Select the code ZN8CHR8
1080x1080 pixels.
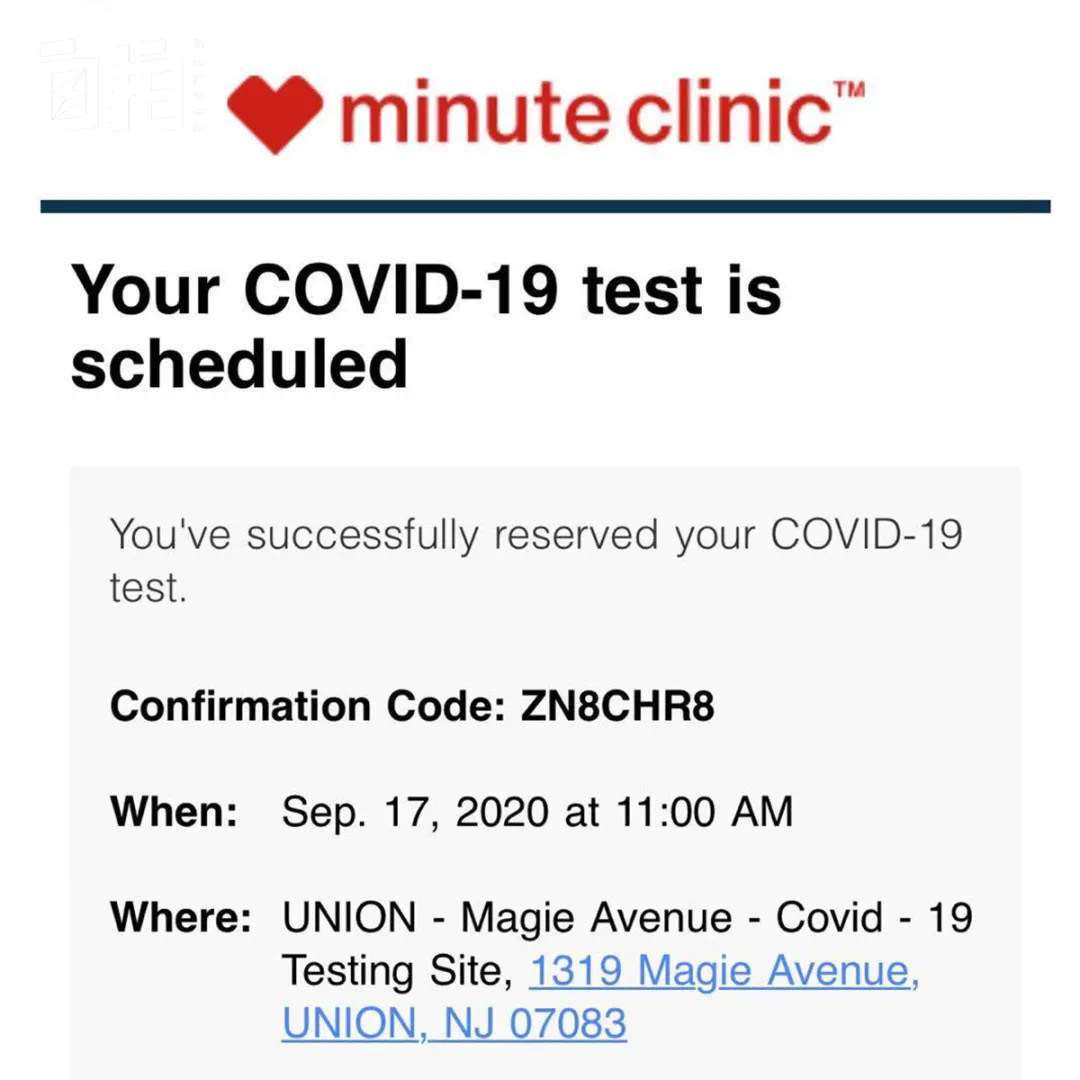coord(617,706)
